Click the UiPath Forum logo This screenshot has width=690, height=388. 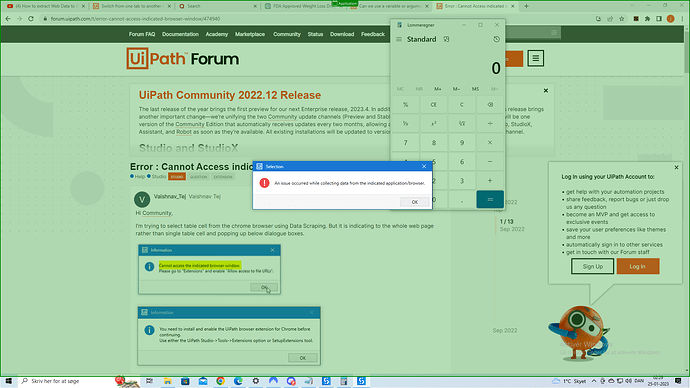[x=183, y=59]
